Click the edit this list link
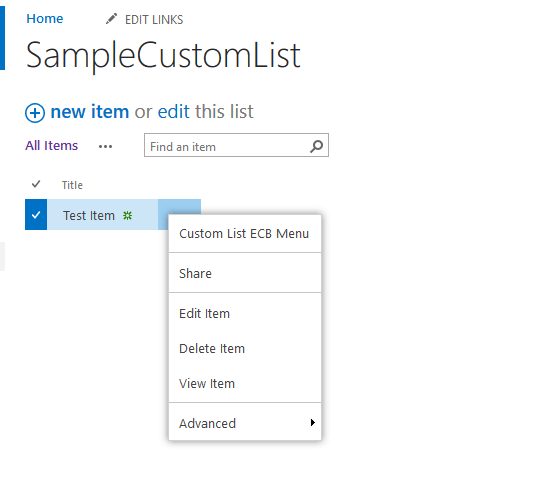 click(206, 111)
